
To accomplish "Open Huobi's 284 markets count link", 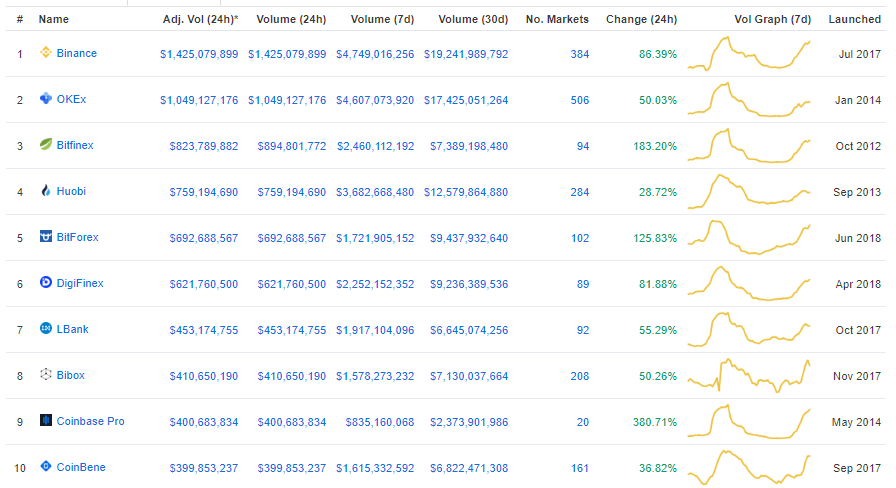I will 579,191.
